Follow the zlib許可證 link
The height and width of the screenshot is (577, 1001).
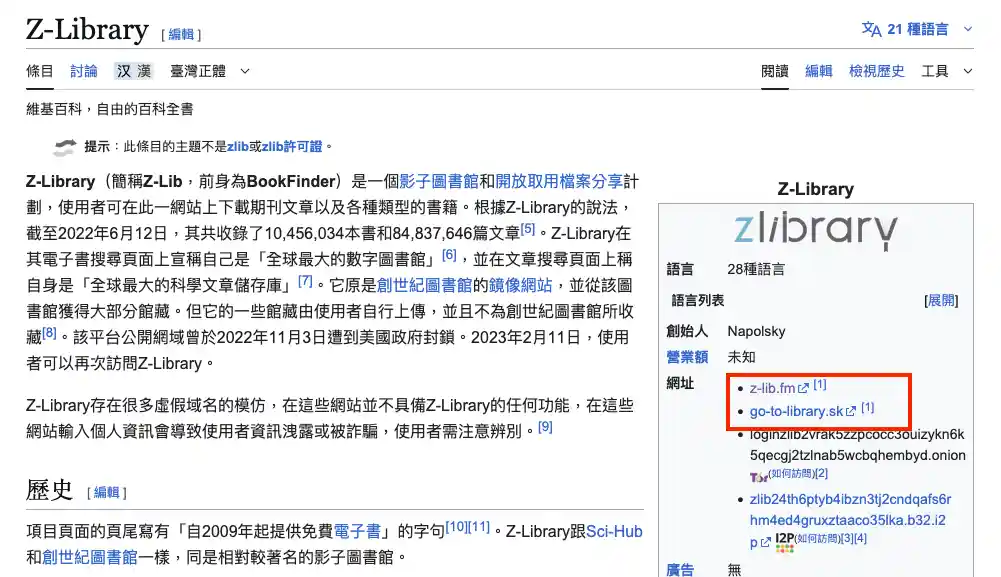[292, 146]
